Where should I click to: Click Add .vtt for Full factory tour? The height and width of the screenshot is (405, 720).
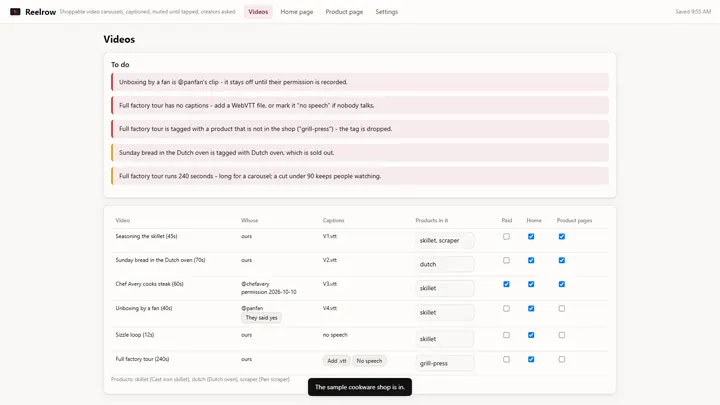337,361
